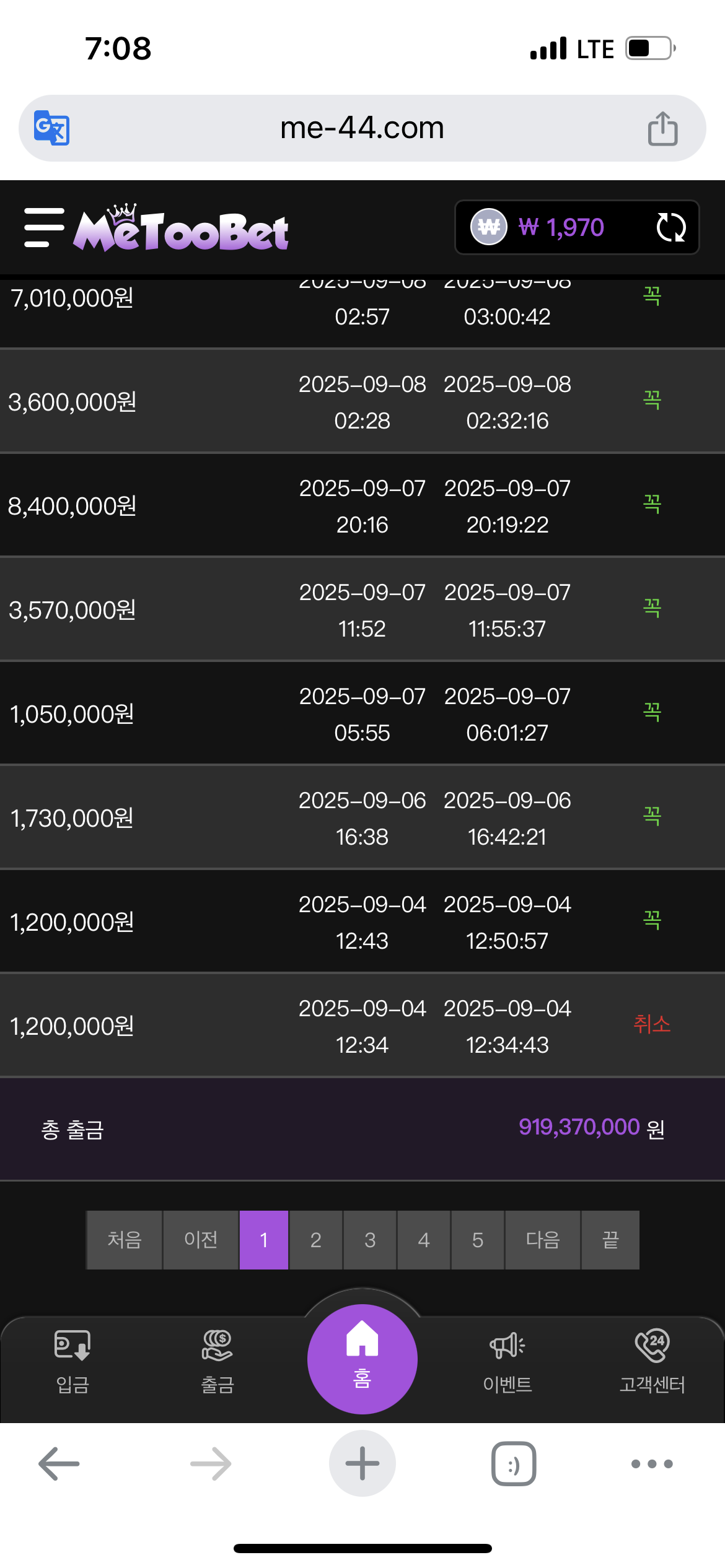725x1568 pixels.
Task: Tap the me-44.com address field
Action: [x=362, y=128]
